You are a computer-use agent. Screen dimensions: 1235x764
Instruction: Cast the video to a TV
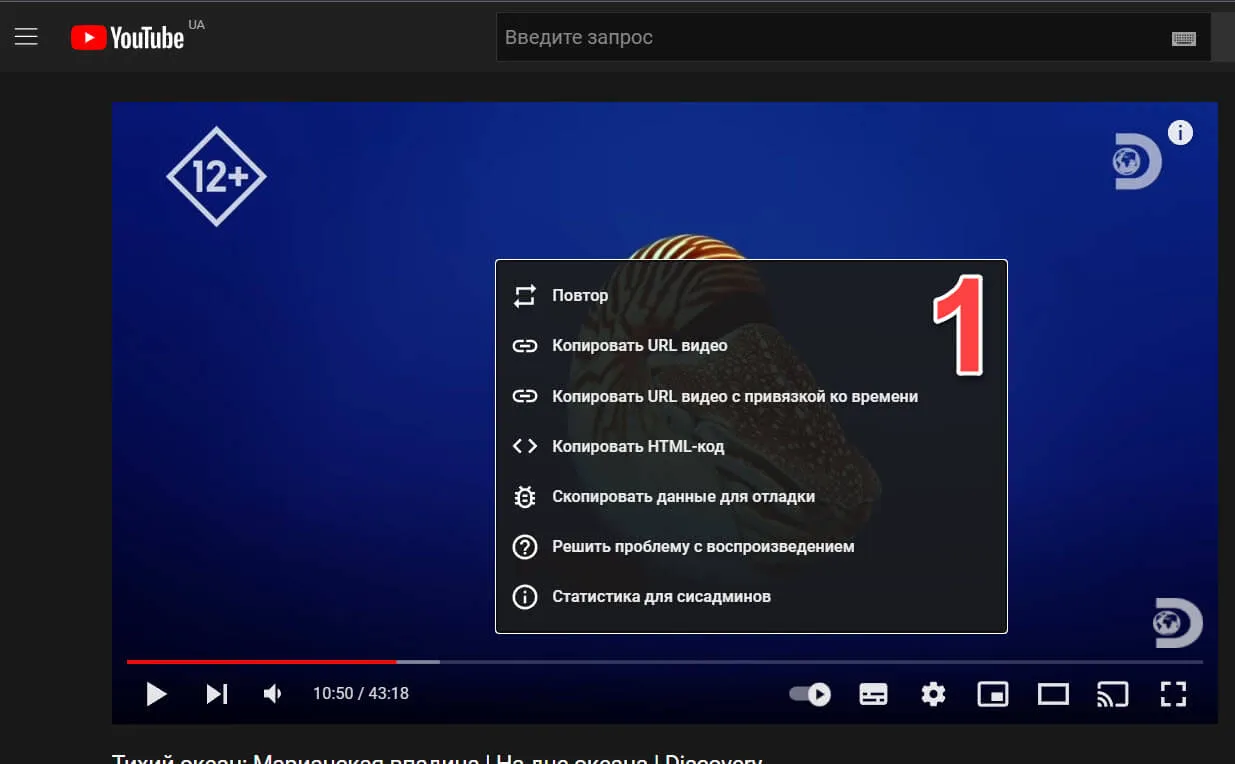point(1113,694)
